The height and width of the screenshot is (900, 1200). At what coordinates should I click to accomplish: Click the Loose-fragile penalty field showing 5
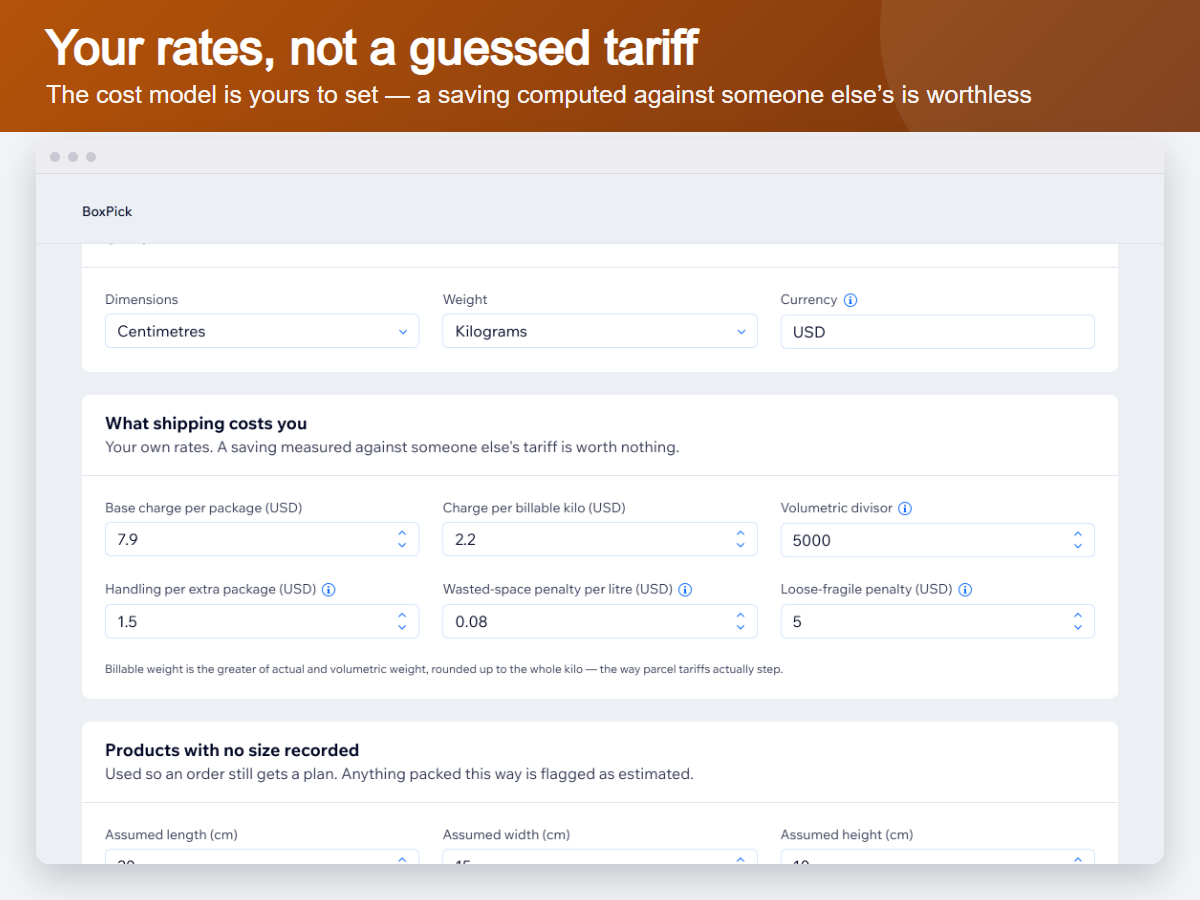pos(938,622)
